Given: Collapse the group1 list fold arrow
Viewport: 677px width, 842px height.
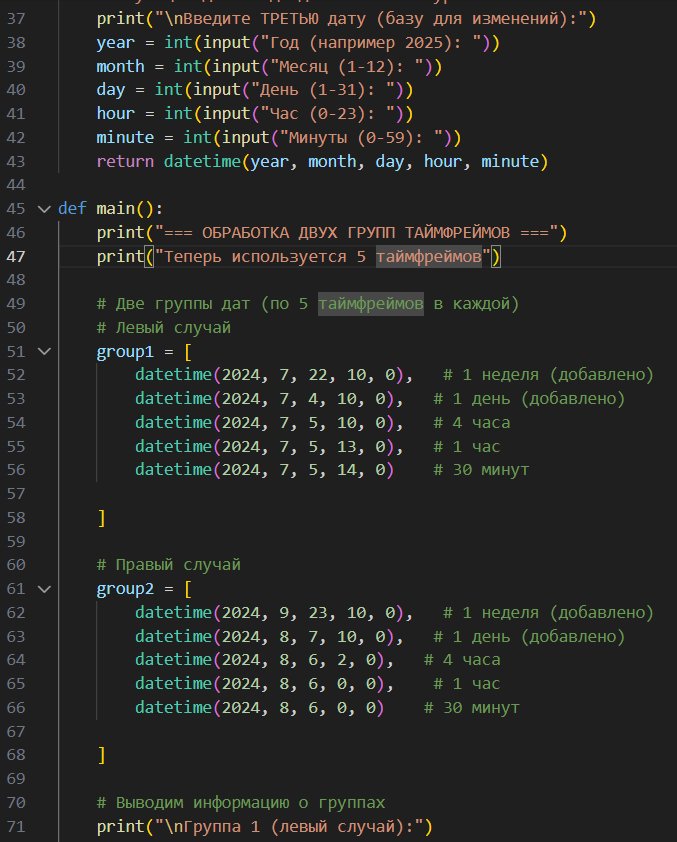Looking at the screenshot, I should tap(43, 351).
